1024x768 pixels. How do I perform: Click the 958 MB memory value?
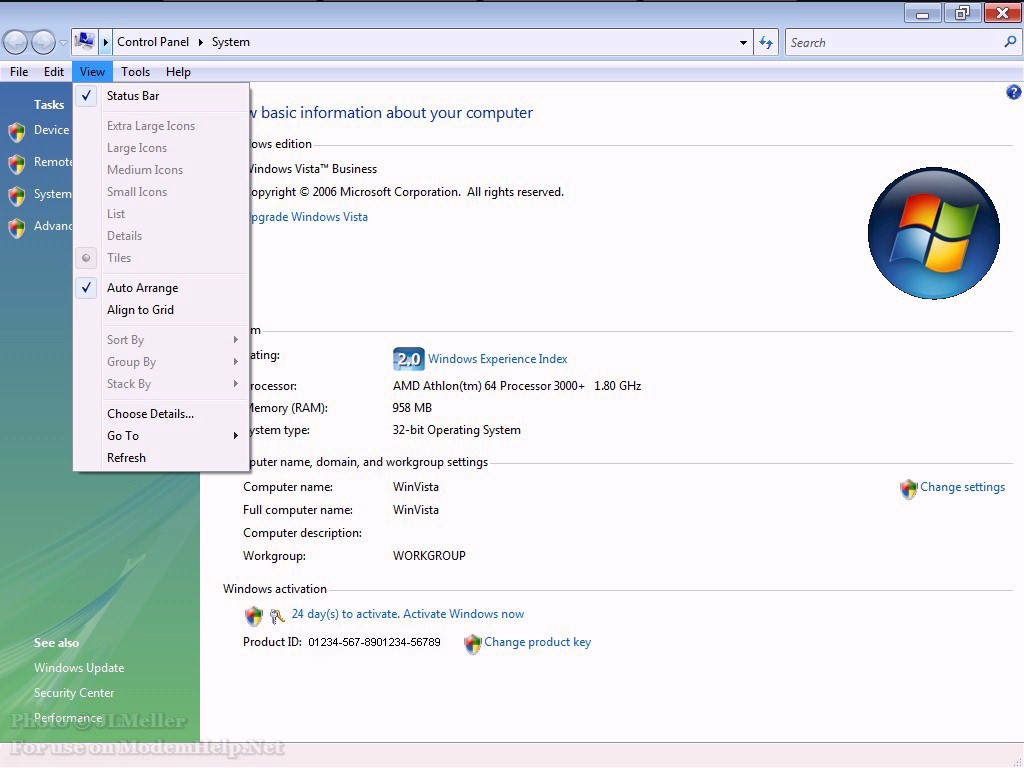[x=412, y=408]
